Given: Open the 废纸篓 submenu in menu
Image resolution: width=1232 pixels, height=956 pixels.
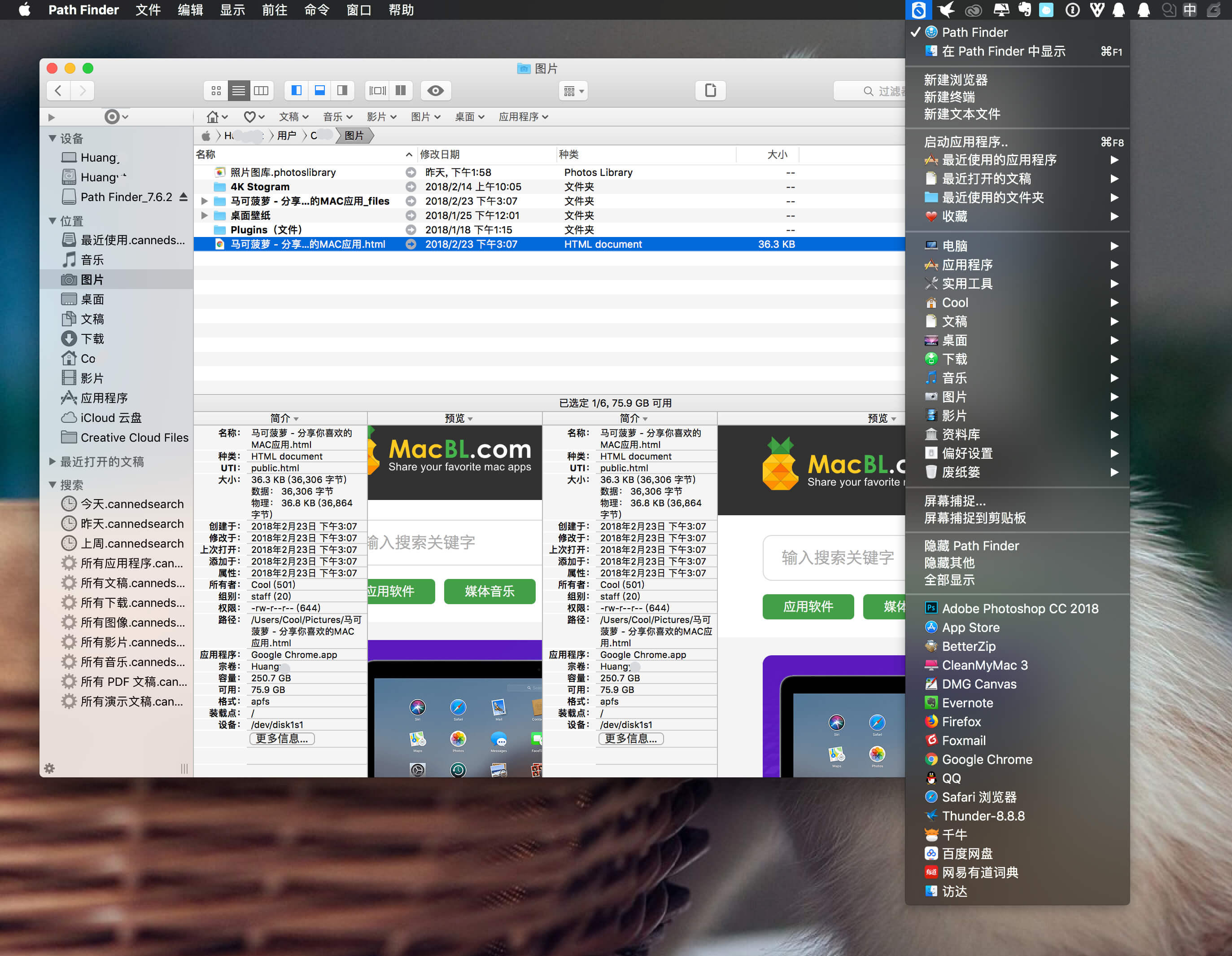Looking at the screenshot, I should tap(1017, 472).
